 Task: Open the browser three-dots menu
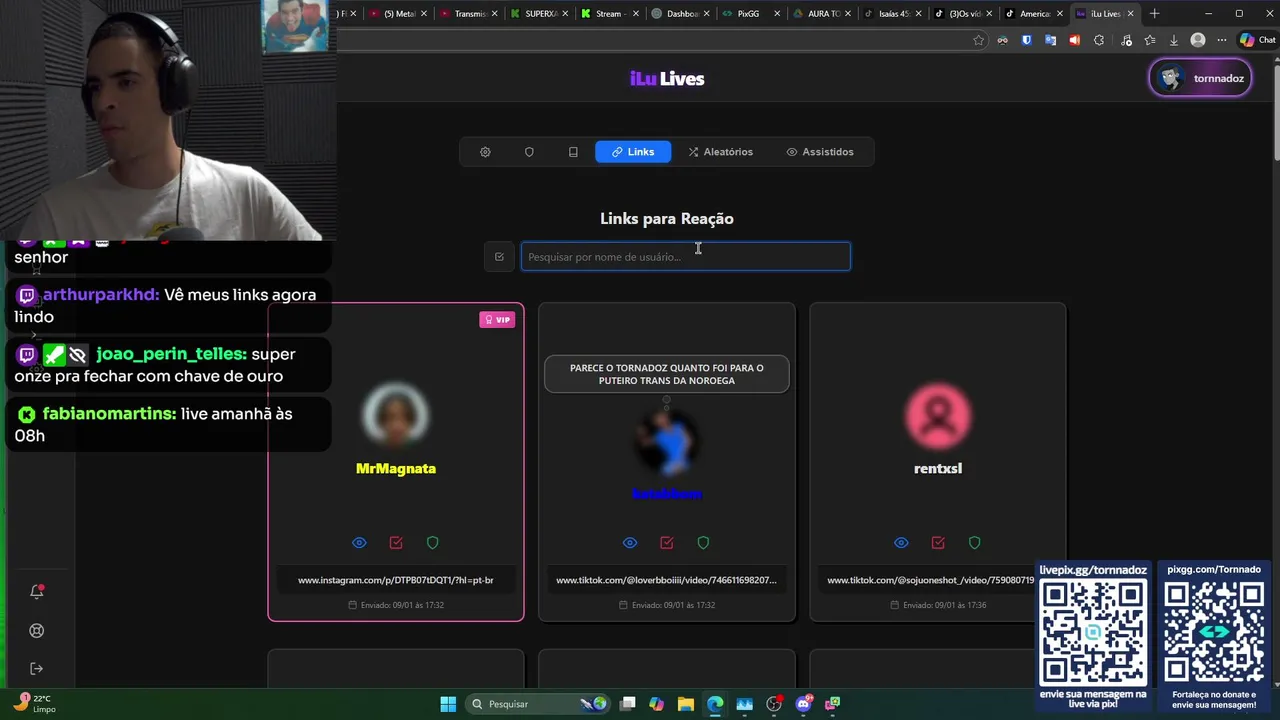(1222, 40)
